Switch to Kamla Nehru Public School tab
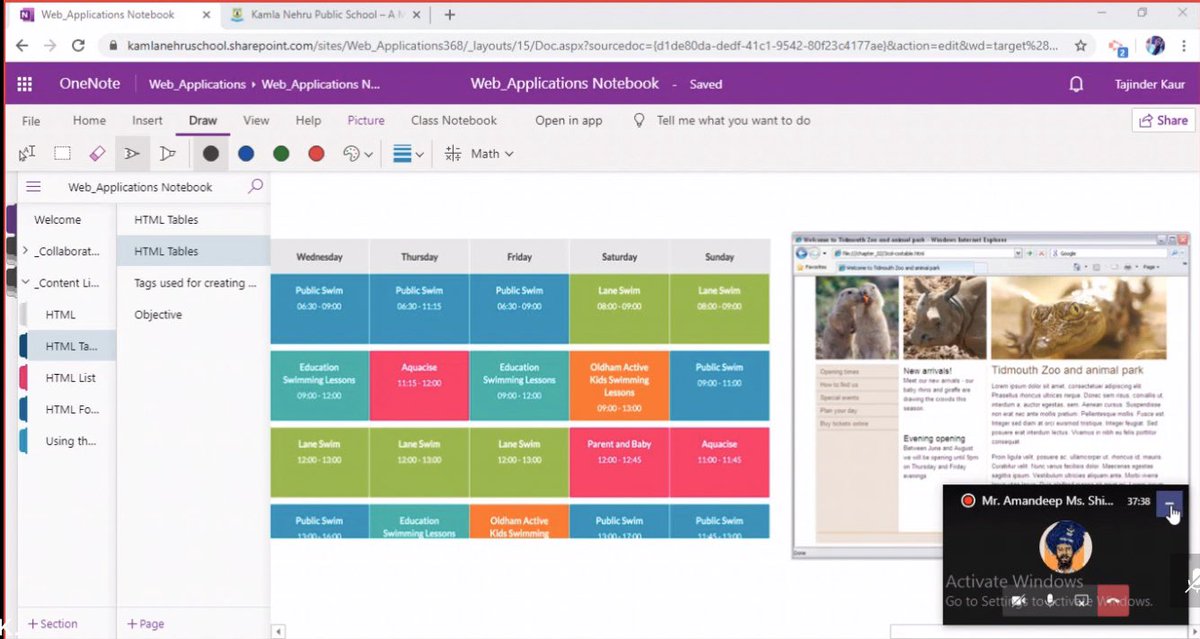Image resolution: width=1200 pixels, height=639 pixels. coord(323,14)
